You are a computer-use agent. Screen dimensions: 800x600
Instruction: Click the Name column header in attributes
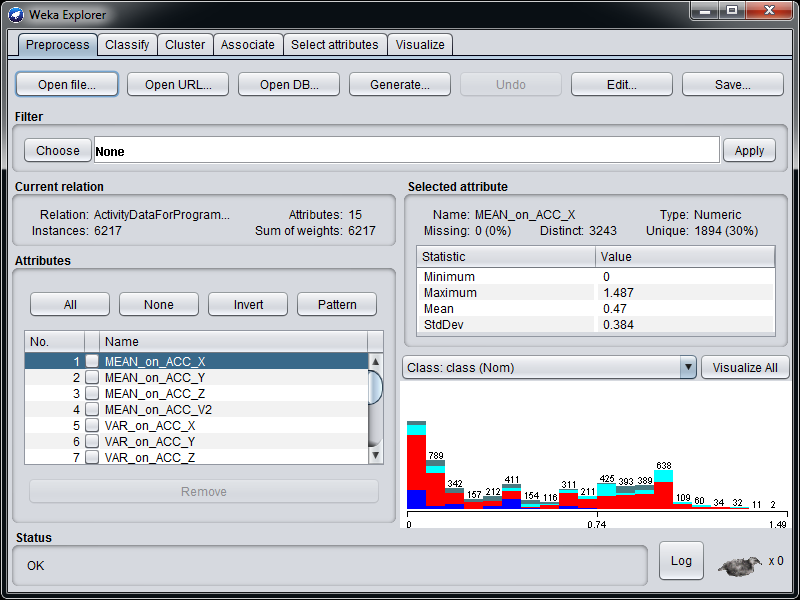point(233,341)
